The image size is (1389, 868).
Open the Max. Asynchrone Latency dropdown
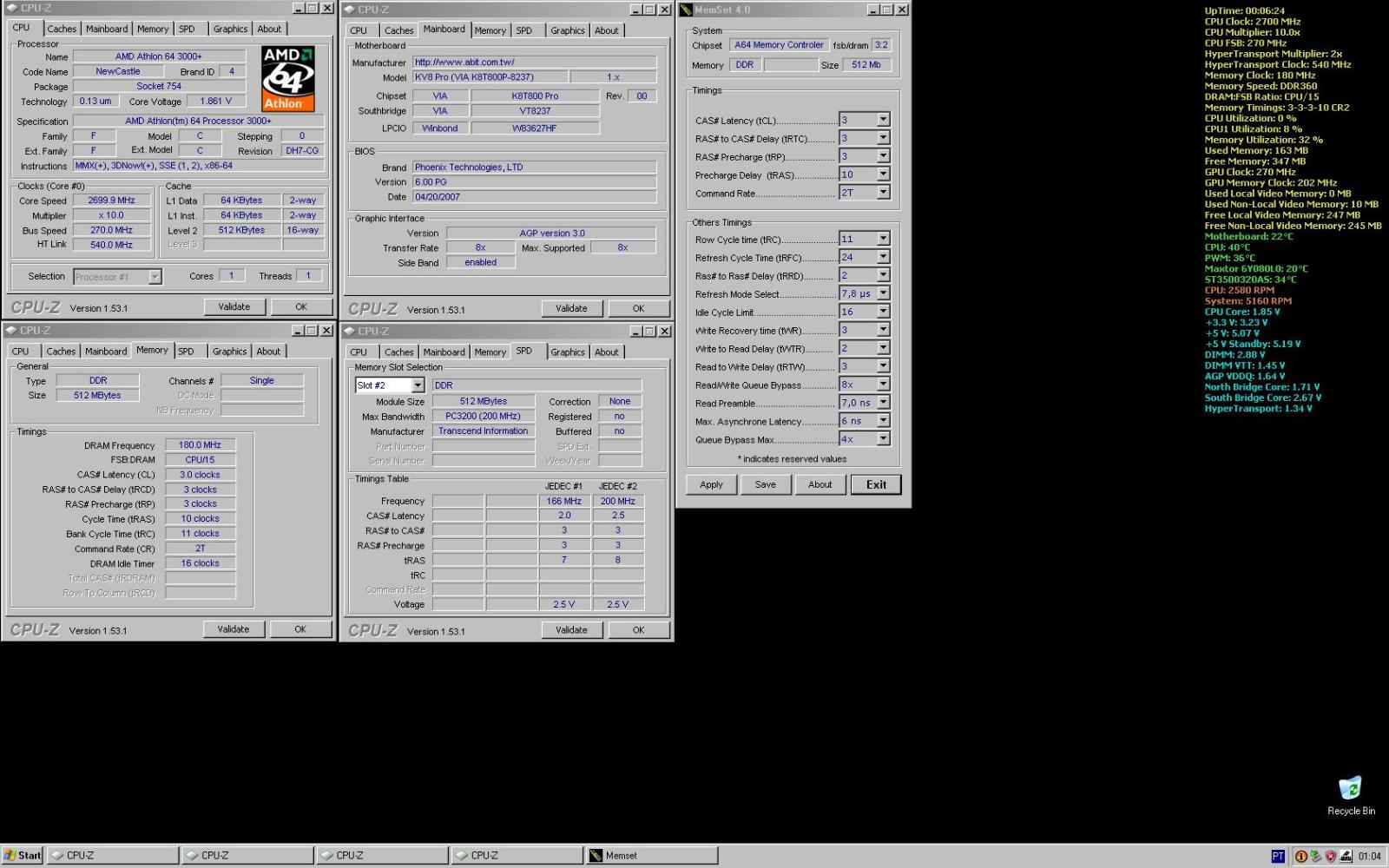(883, 421)
